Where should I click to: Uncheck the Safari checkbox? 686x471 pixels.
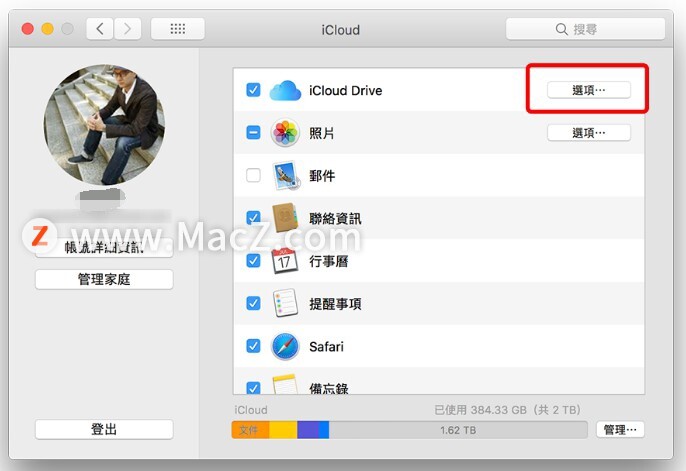click(253, 346)
